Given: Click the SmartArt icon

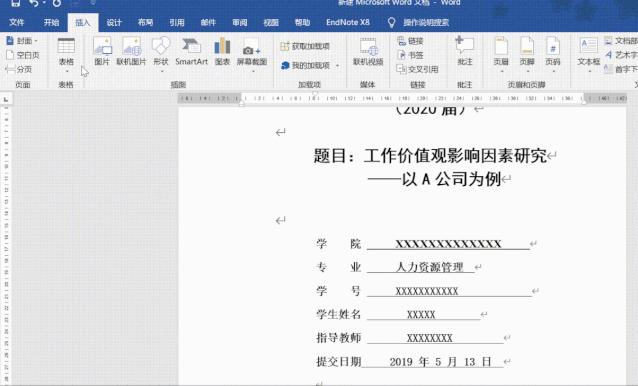Looking at the screenshot, I should click(191, 51).
